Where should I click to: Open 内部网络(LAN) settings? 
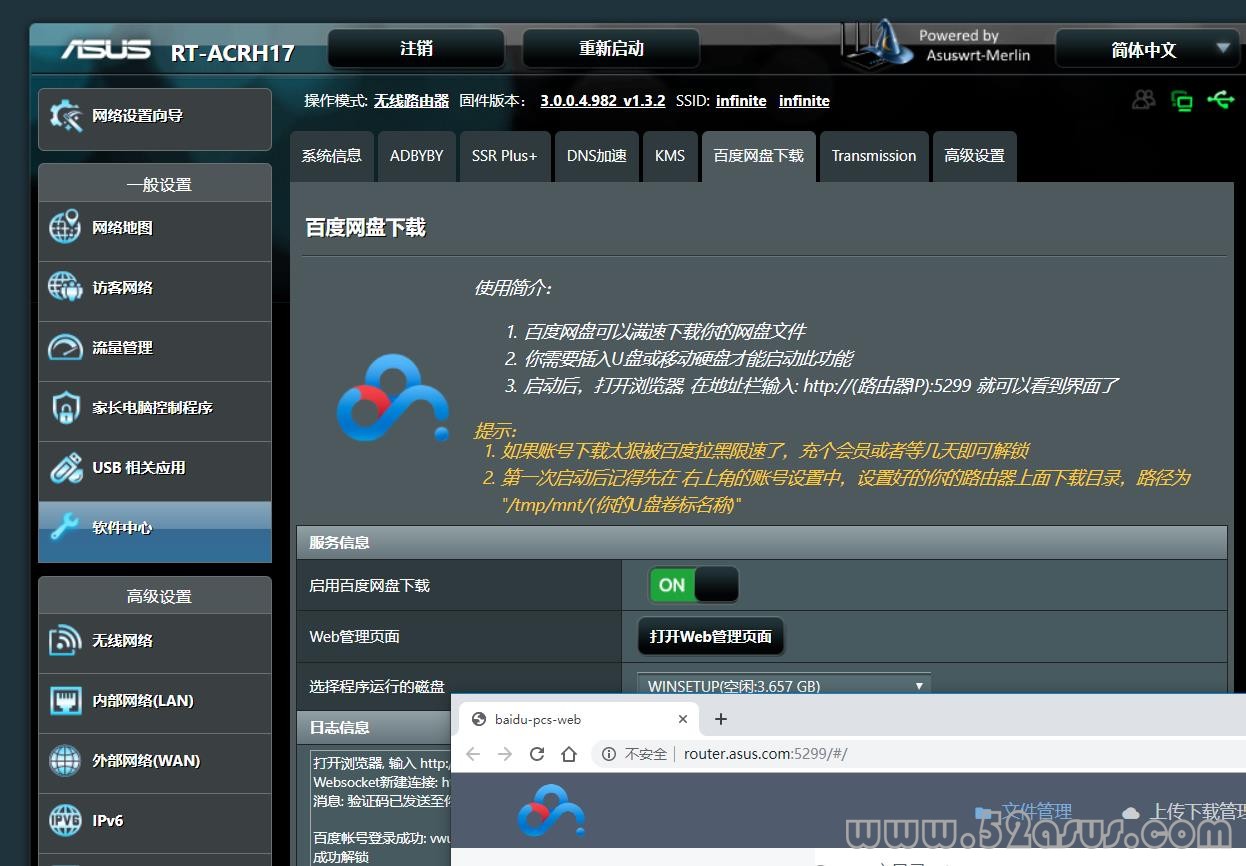[155, 701]
